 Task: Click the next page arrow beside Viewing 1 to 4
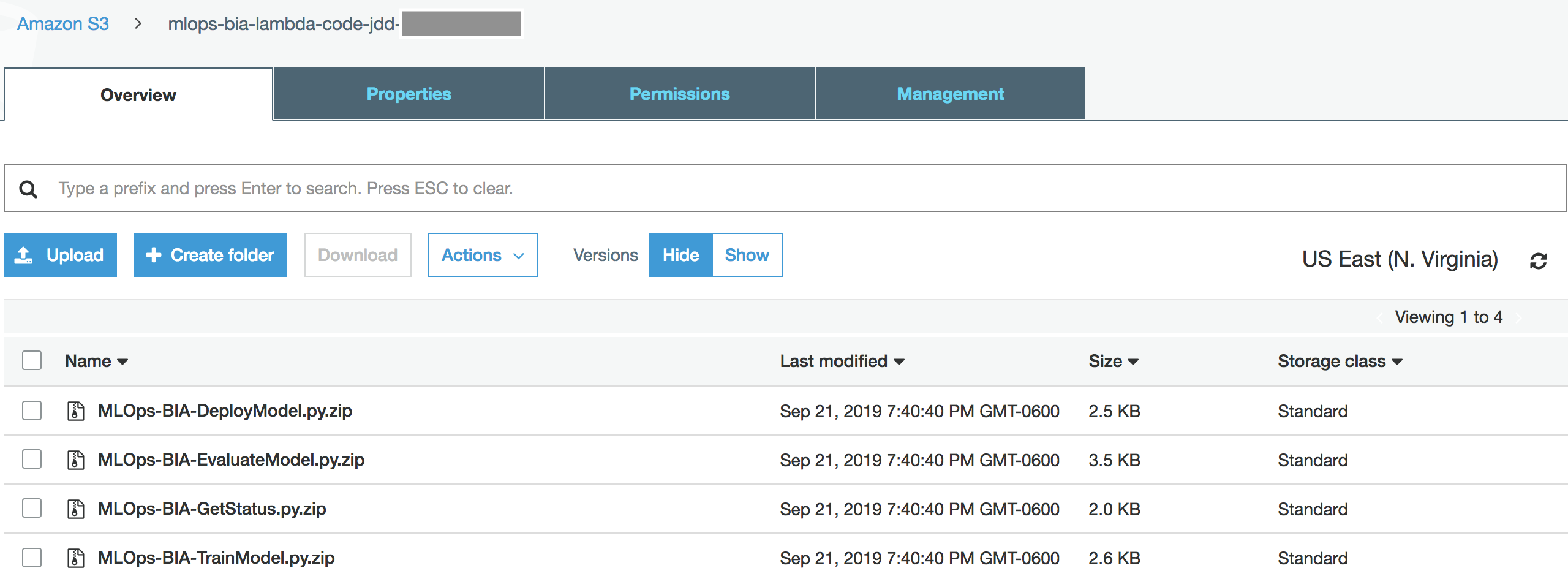coord(1519,317)
